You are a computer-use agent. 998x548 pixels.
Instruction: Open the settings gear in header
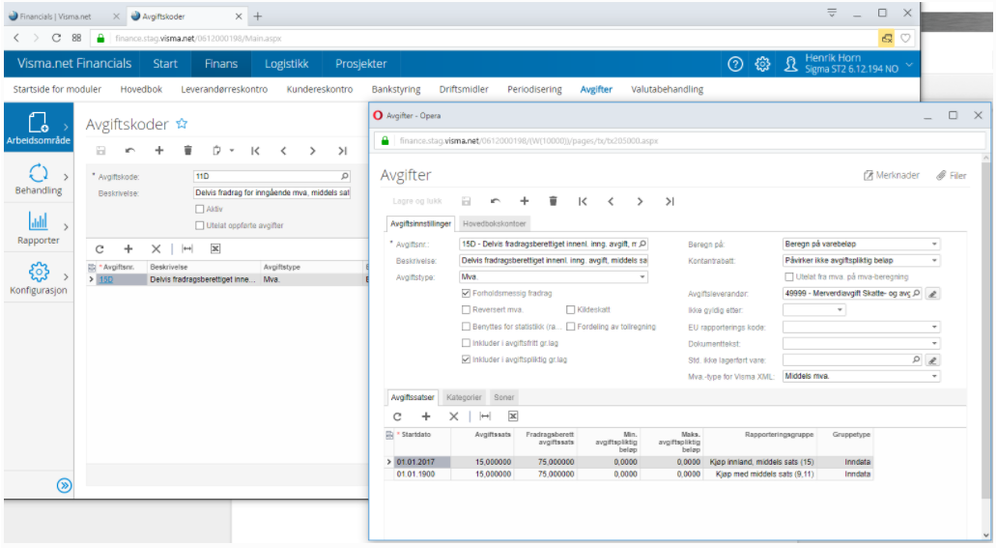click(762, 64)
